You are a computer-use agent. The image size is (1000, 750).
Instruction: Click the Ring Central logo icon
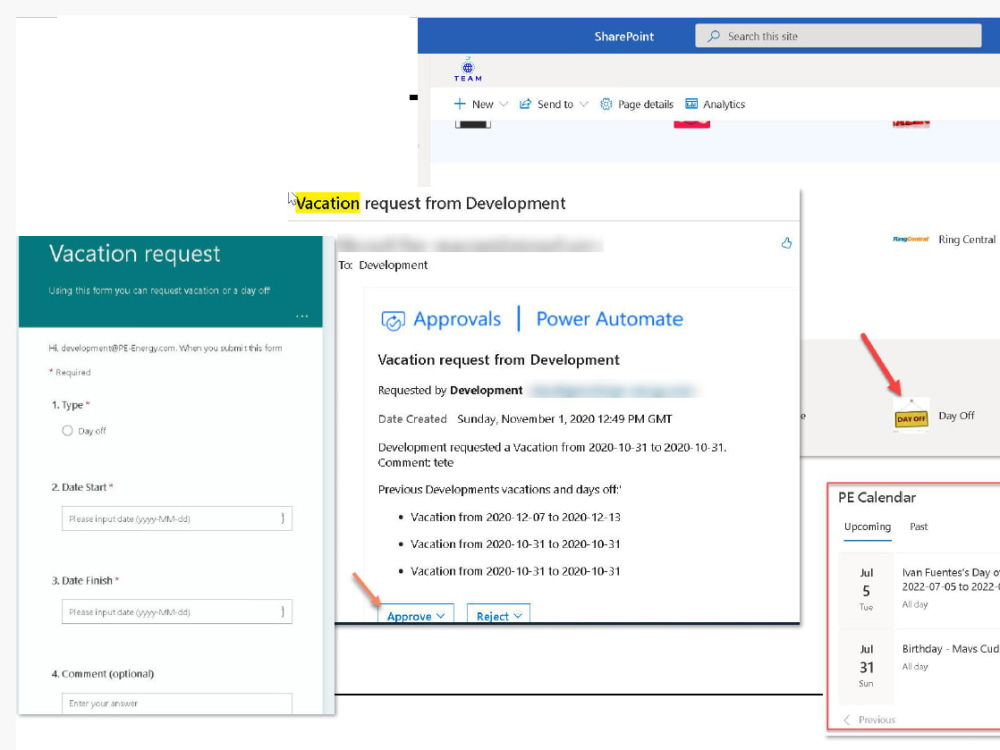(x=911, y=239)
